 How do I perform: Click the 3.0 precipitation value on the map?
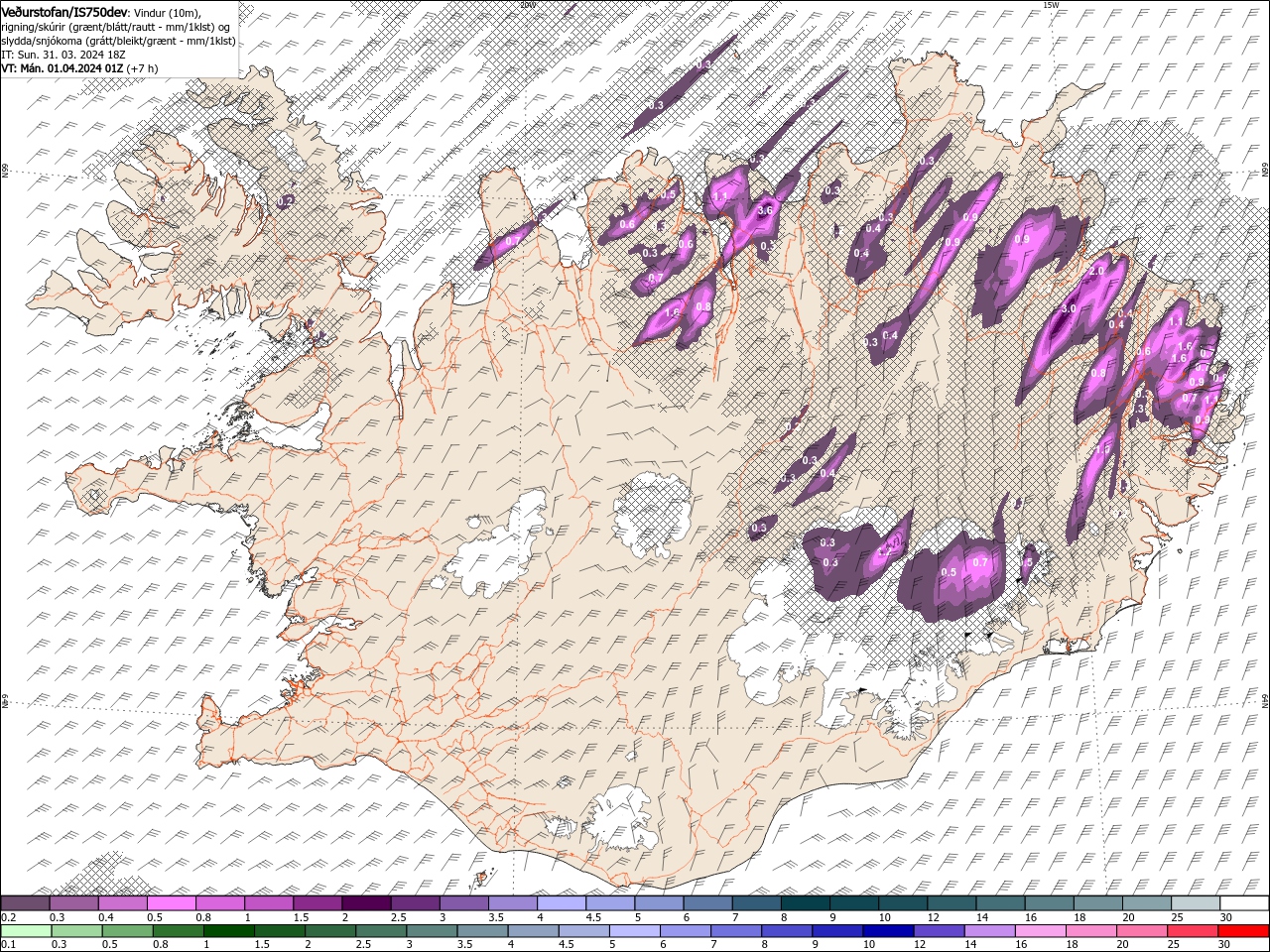[1069, 309]
